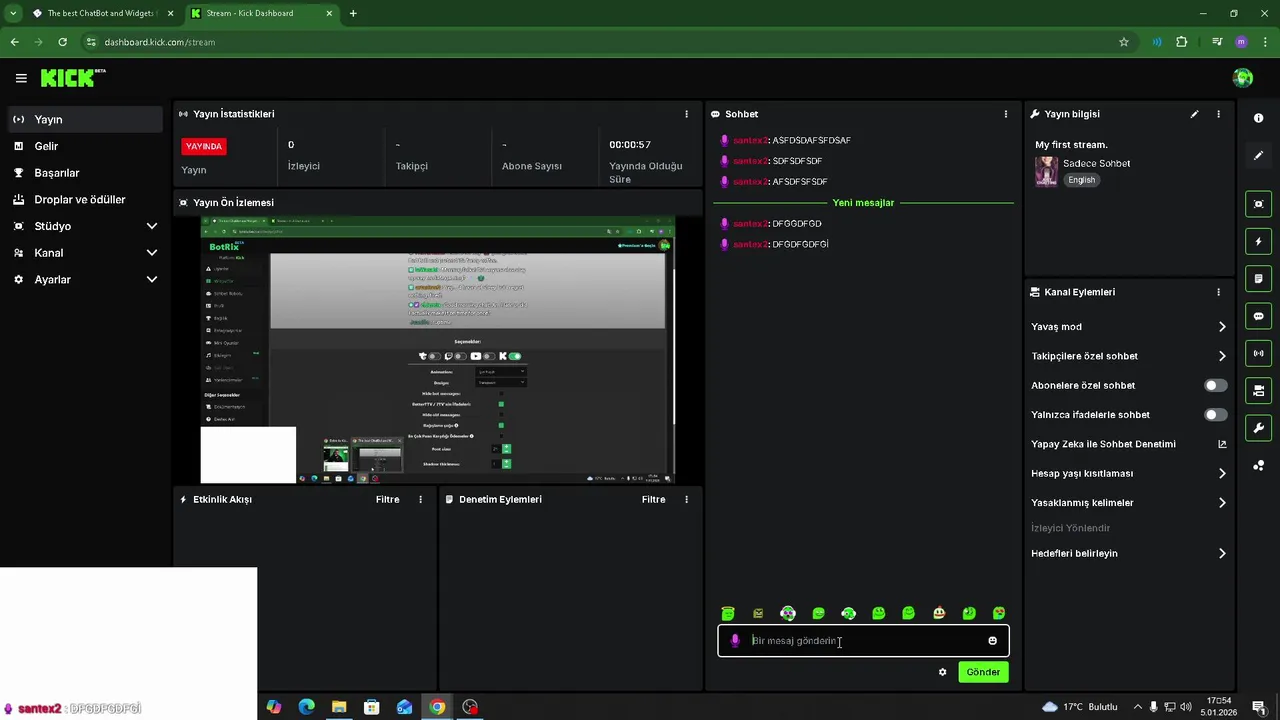Open Yavaş mod options chevron
The width and height of the screenshot is (1280, 720).
click(1222, 327)
